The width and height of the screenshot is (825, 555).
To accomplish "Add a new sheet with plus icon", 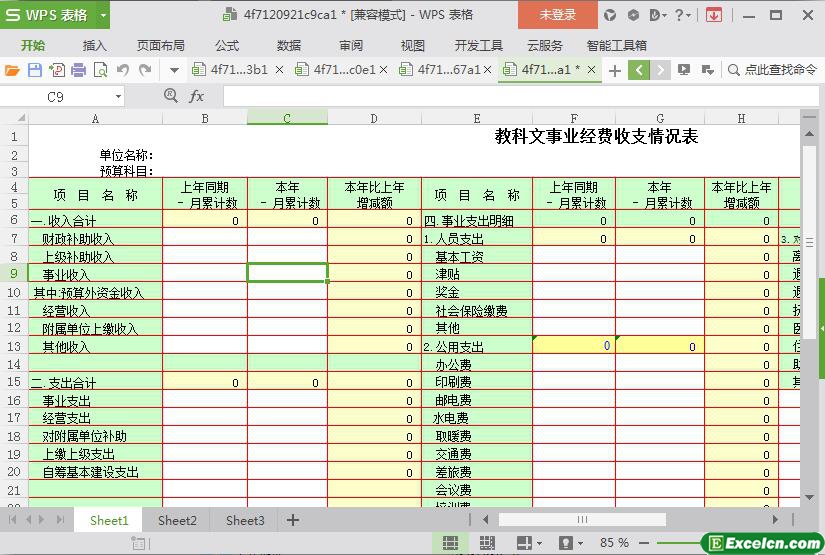I will 293,520.
